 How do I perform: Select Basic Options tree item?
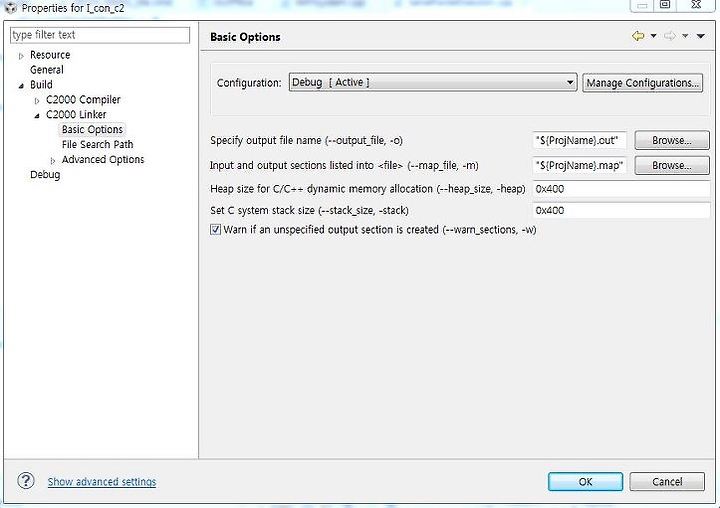[92, 130]
